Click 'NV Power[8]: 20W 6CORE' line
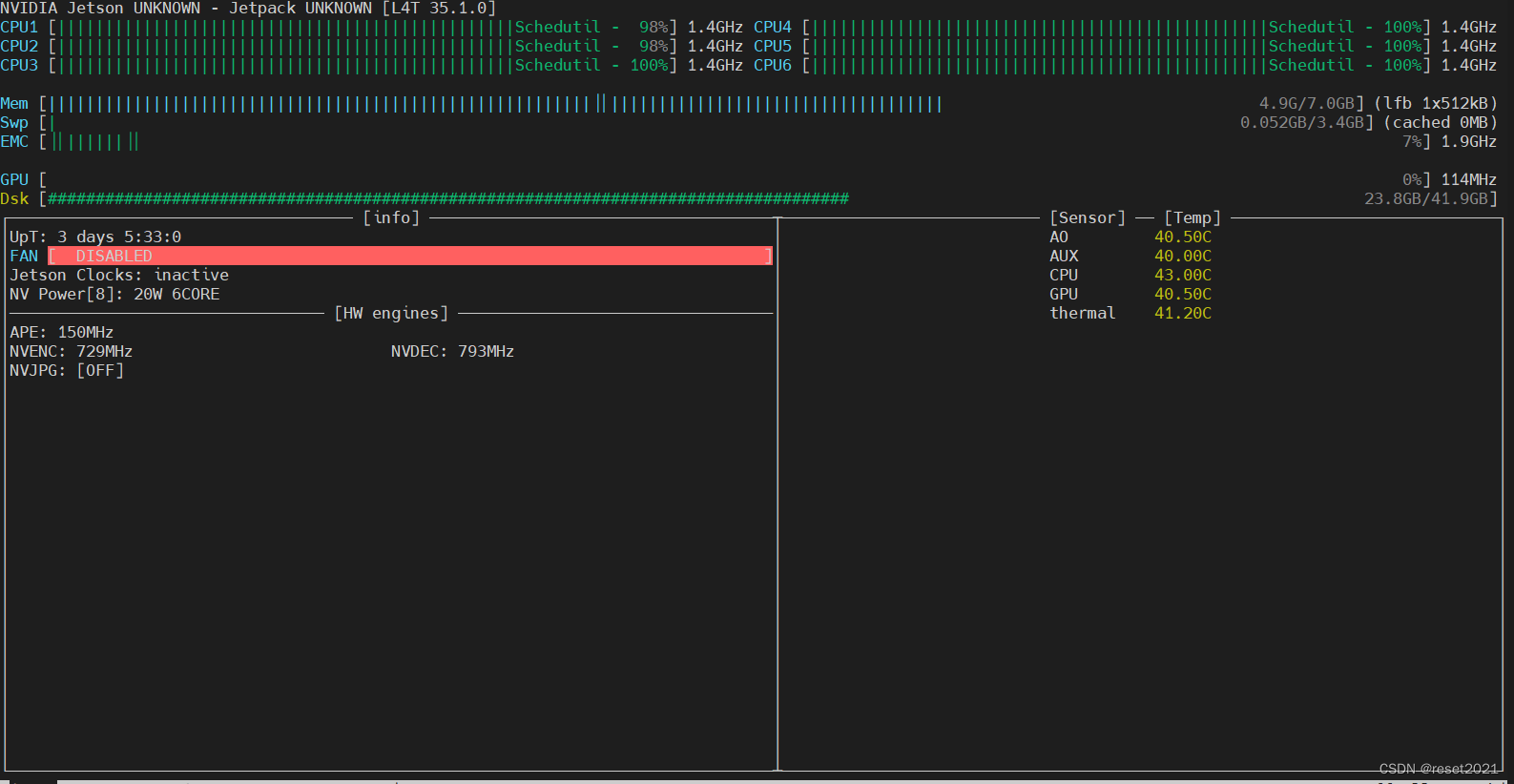Image resolution: width=1514 pixels, height=784 pixels. pyautogui.click(x=114, y=294)
